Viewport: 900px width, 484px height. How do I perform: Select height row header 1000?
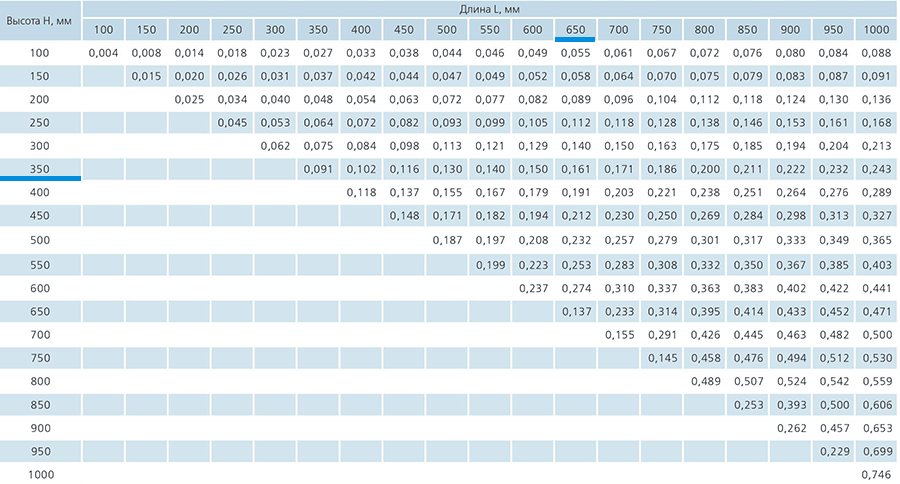pos(41,474)
